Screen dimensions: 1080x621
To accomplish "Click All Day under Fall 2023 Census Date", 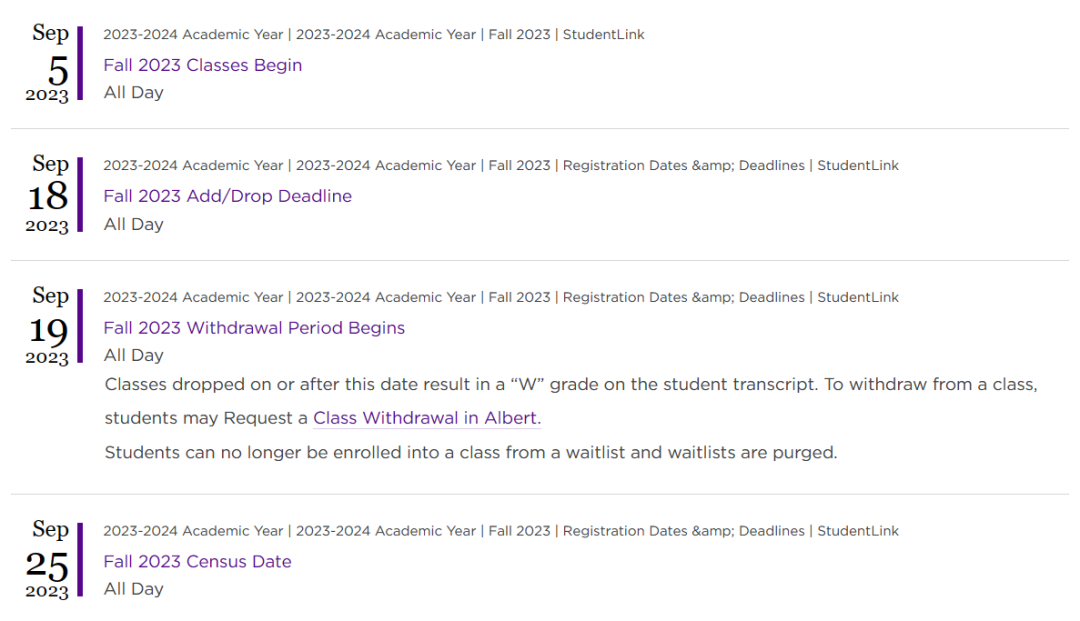I will click(134, 589).
